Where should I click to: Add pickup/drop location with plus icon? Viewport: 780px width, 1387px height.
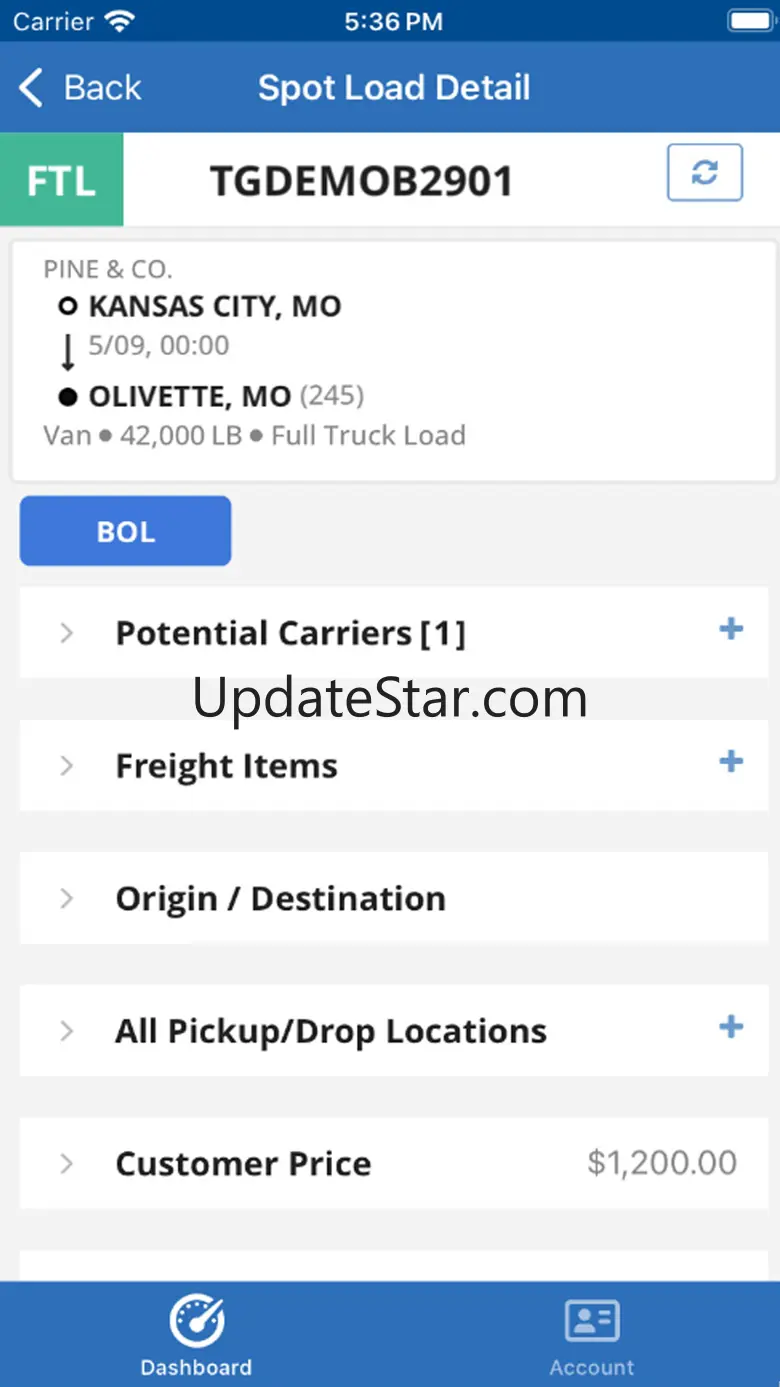[x=731, y=1027]
